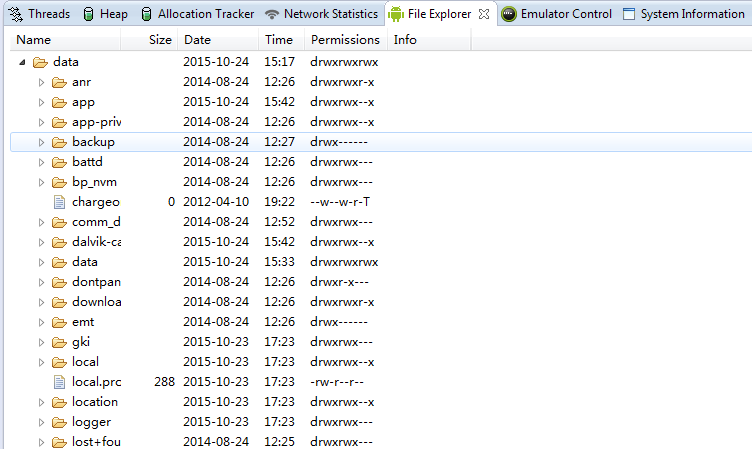Click the dontpan folder icon
Viewport: 752px width, 449px height.
59,283
